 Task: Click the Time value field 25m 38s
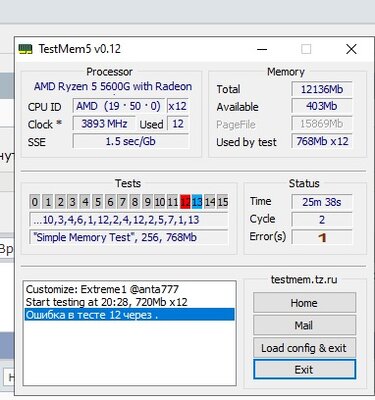[322, 202]
